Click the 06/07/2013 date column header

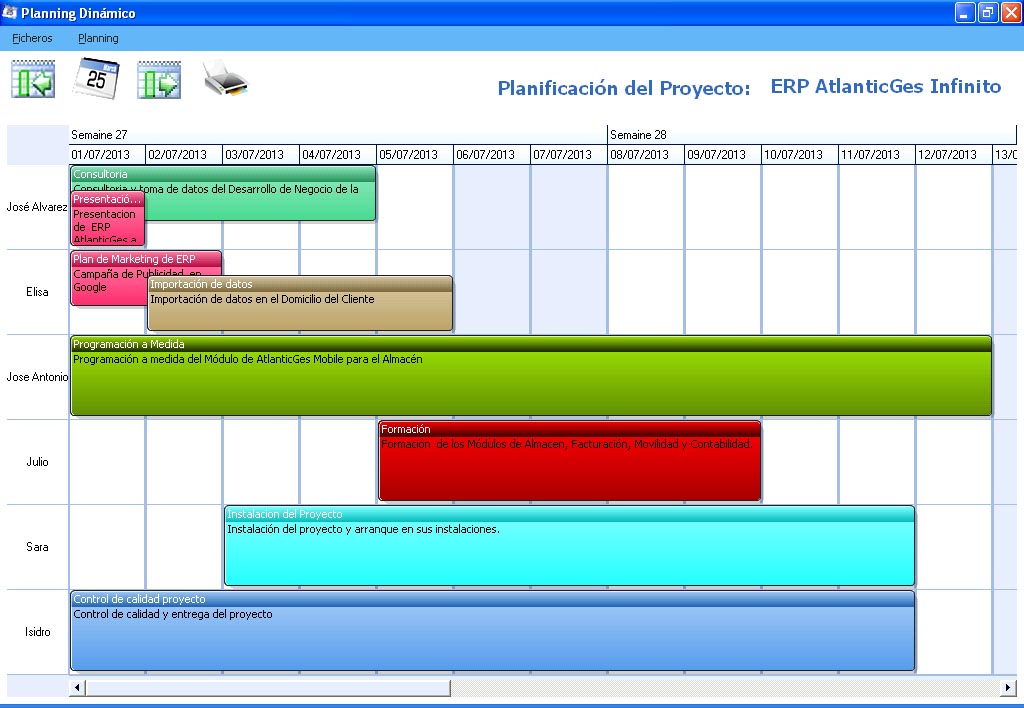(492, 154)
